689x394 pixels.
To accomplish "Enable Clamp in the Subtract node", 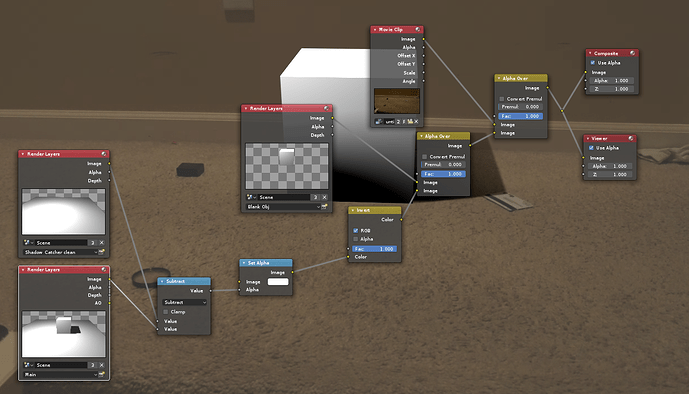I will [166, 311].
